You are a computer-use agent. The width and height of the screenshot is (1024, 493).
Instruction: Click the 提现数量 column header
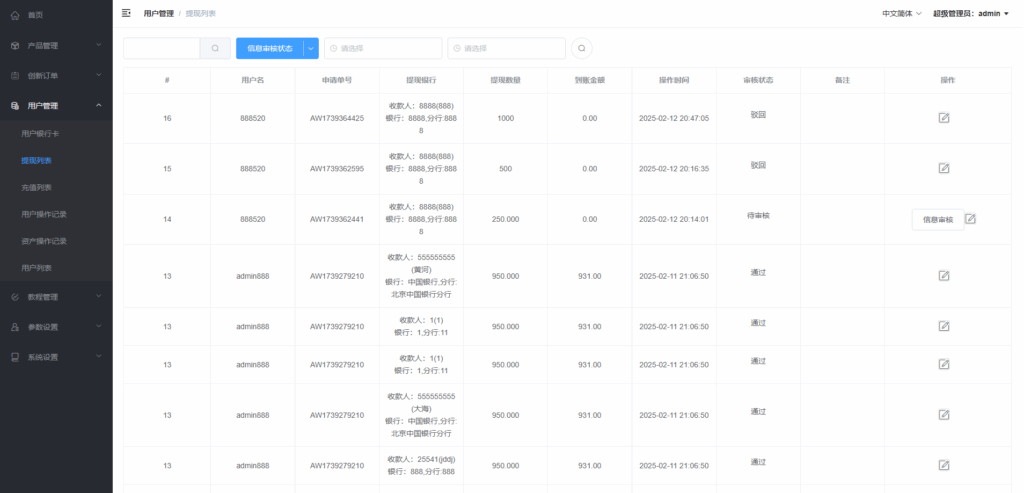point(505,80)
